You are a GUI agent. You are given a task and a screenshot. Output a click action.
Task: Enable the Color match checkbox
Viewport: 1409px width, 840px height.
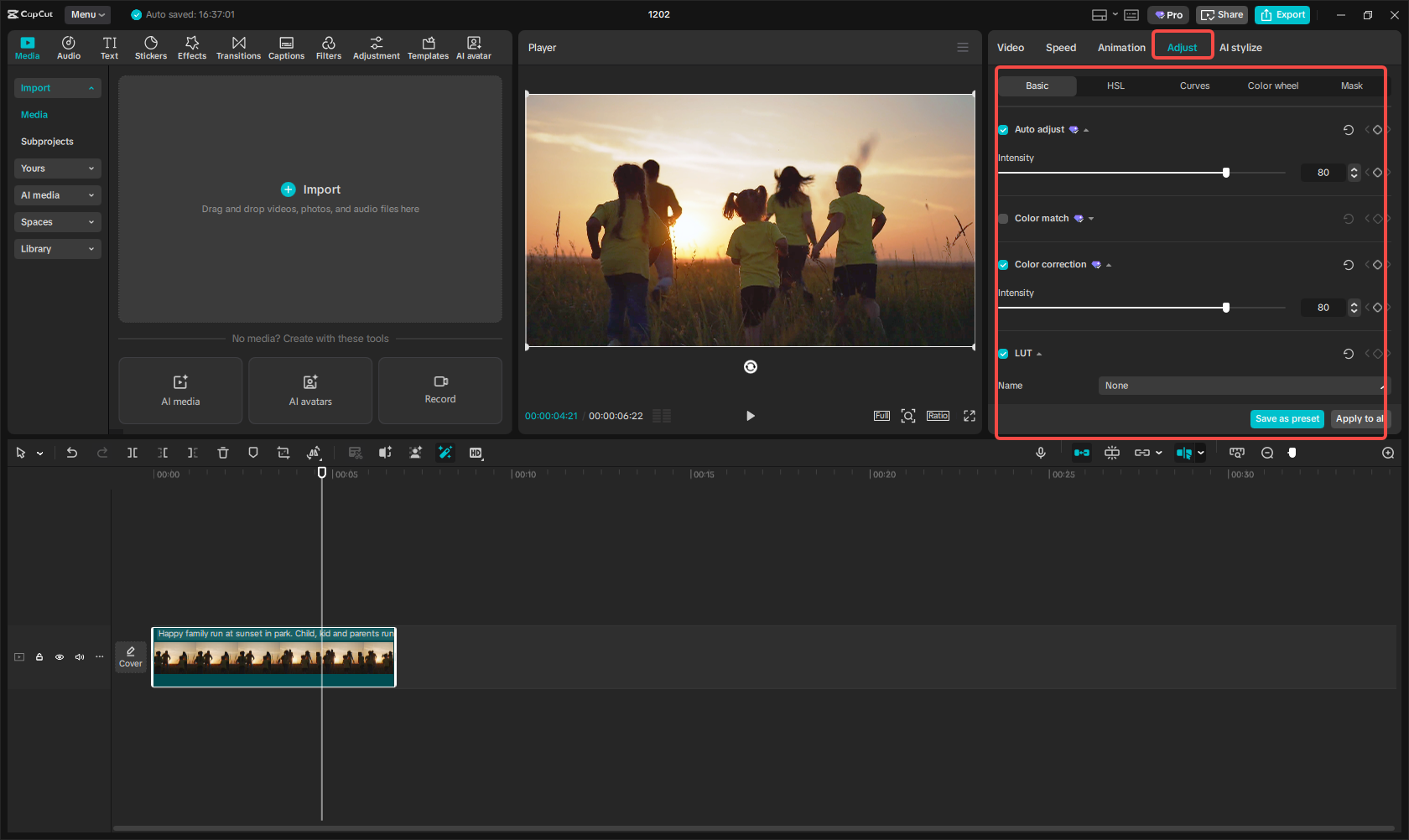(1003, 218)
